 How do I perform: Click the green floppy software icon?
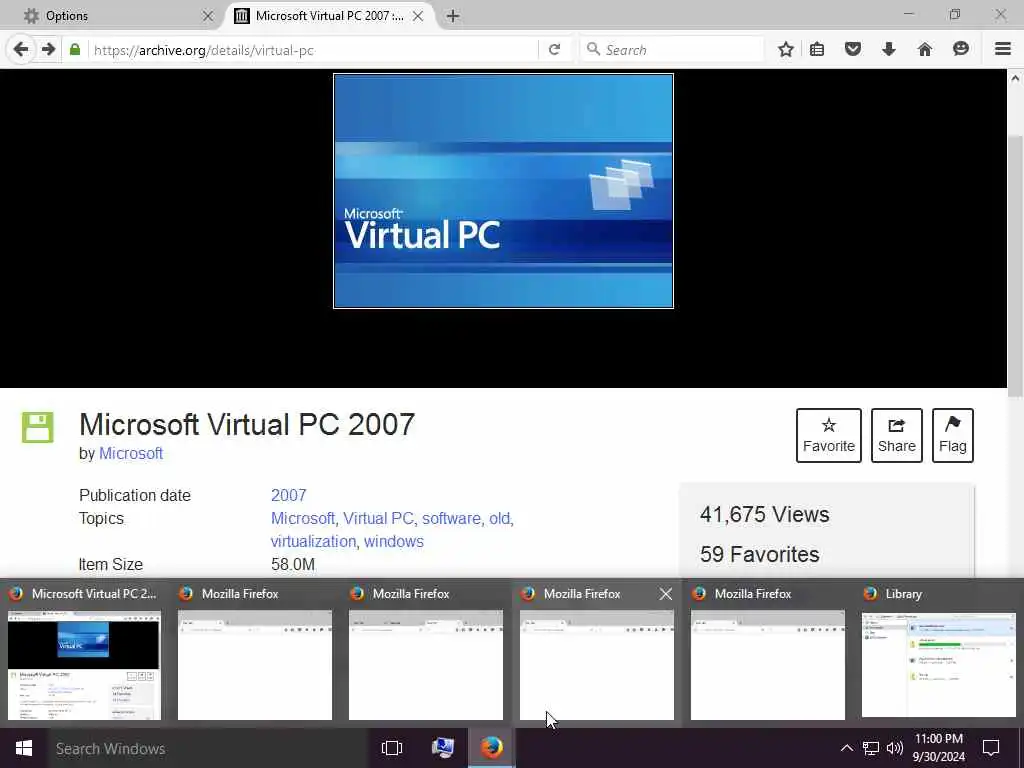(38, 428)
